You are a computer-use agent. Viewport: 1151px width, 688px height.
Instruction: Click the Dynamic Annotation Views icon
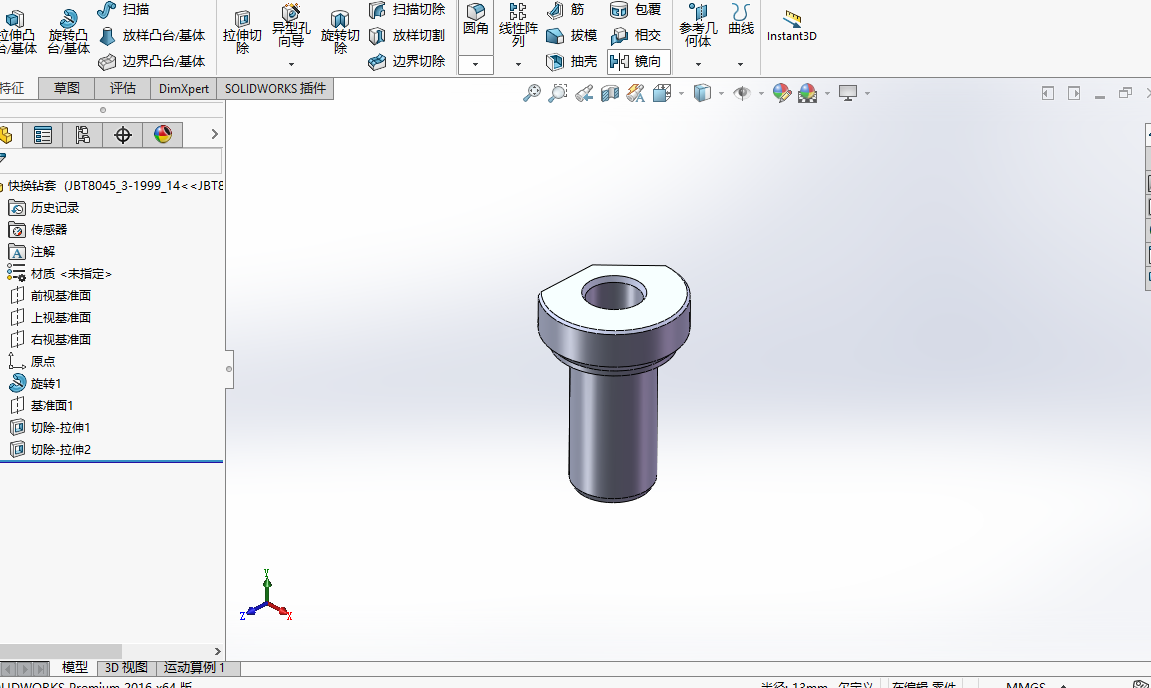(635, 93)
